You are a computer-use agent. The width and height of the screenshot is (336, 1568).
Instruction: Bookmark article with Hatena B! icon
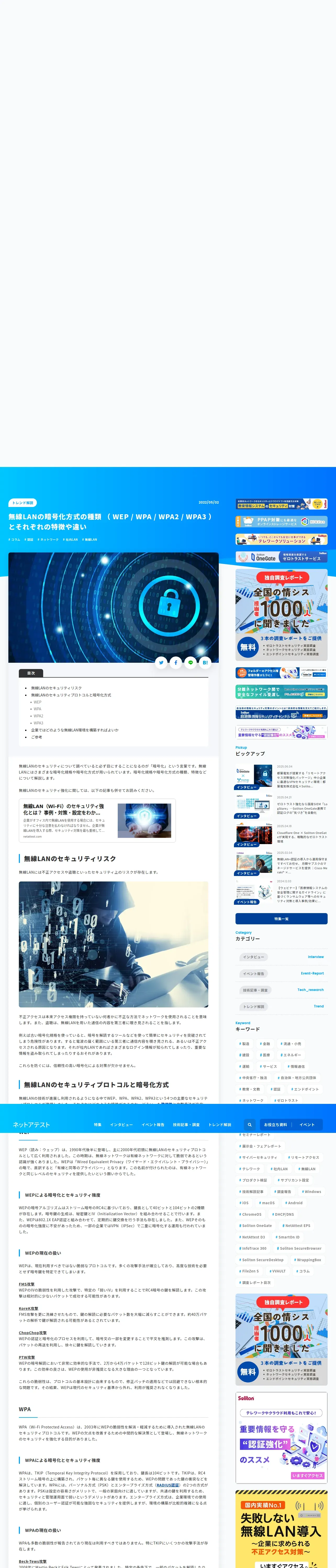click(205, 662)
